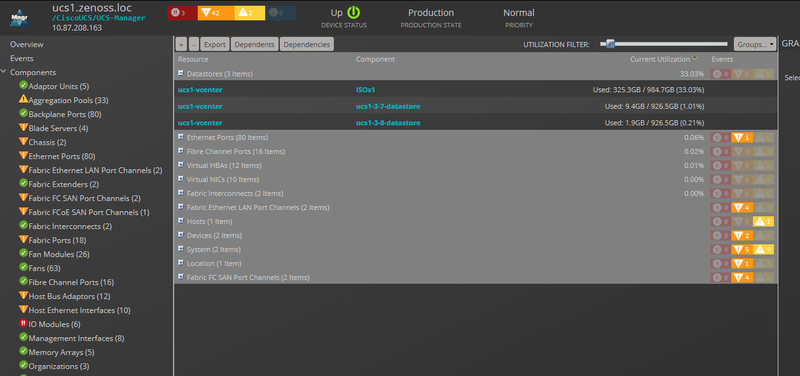Select Host Ethernet Interfaces (10) in components tree

(x=80, y=310)
